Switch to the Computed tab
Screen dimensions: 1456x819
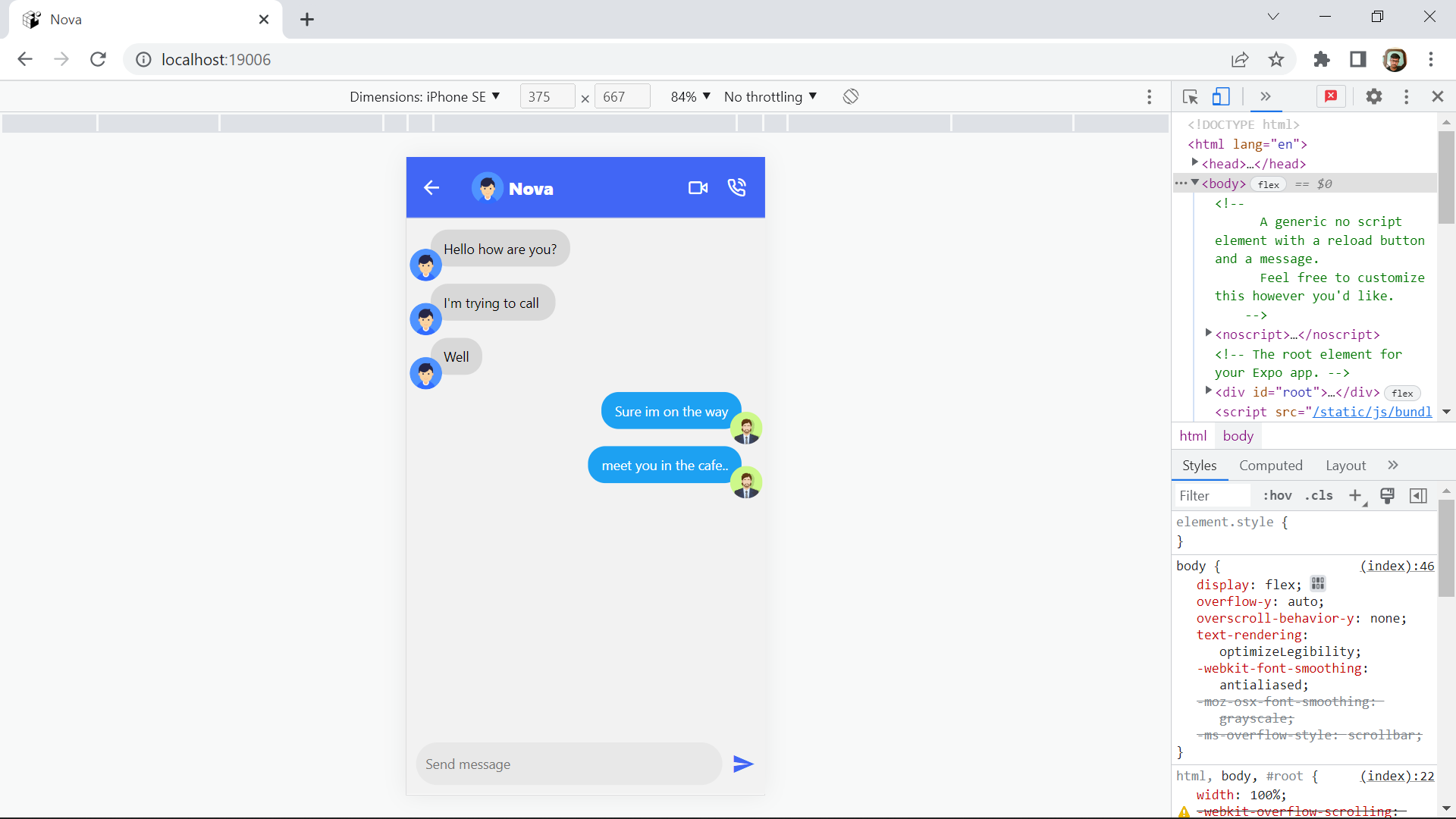click(1270, 466)
